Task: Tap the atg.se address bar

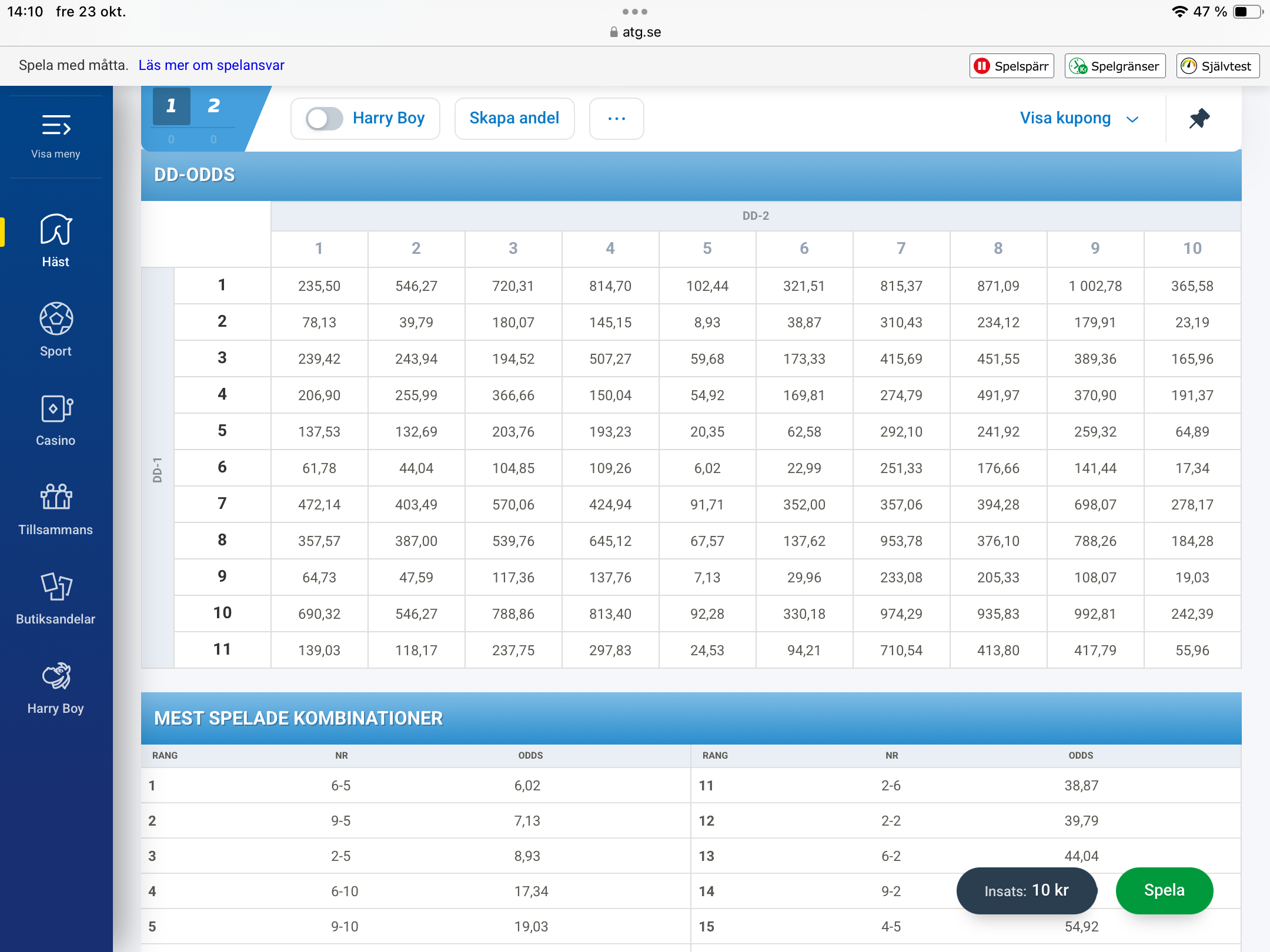Action: tap(635, 32)
